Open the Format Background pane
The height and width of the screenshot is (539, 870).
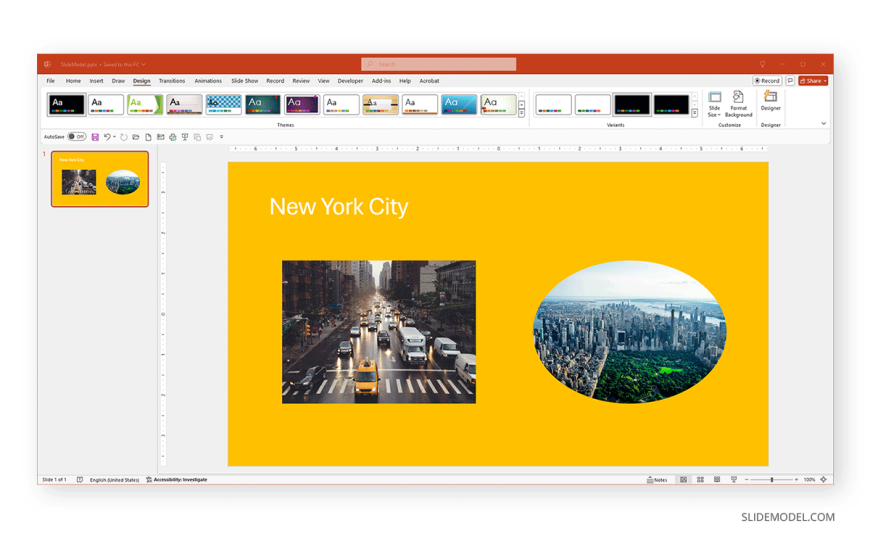click(x=739, y=104)
